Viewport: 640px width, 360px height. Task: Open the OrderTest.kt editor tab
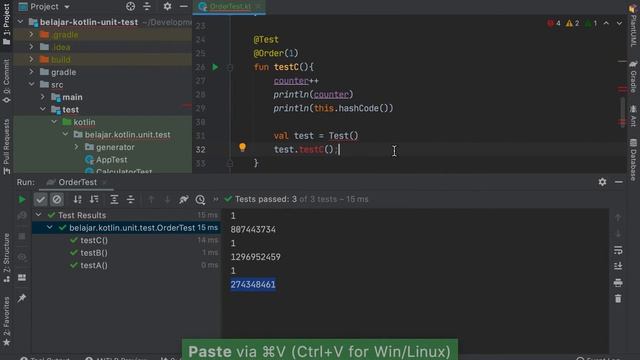230,7
